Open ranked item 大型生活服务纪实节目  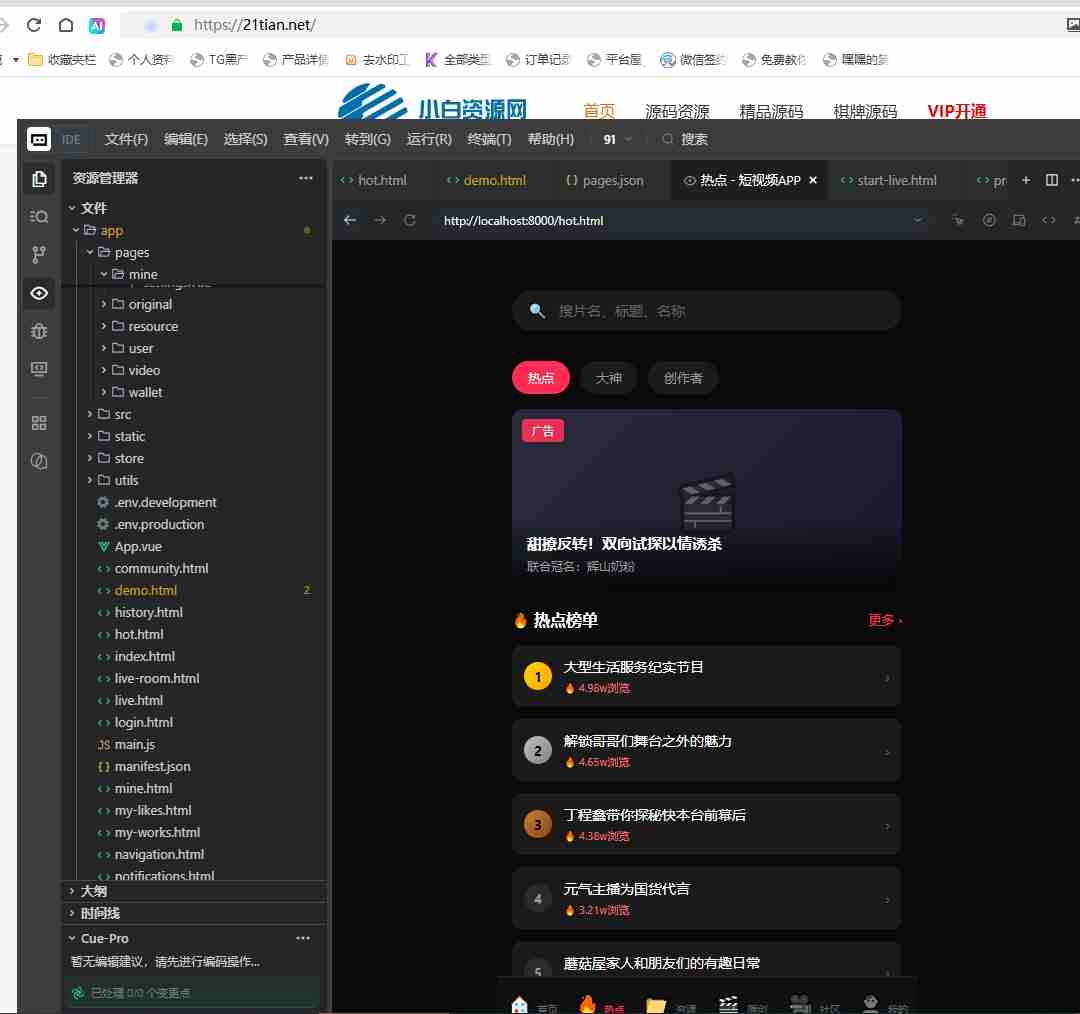click(x=707, y=676)
